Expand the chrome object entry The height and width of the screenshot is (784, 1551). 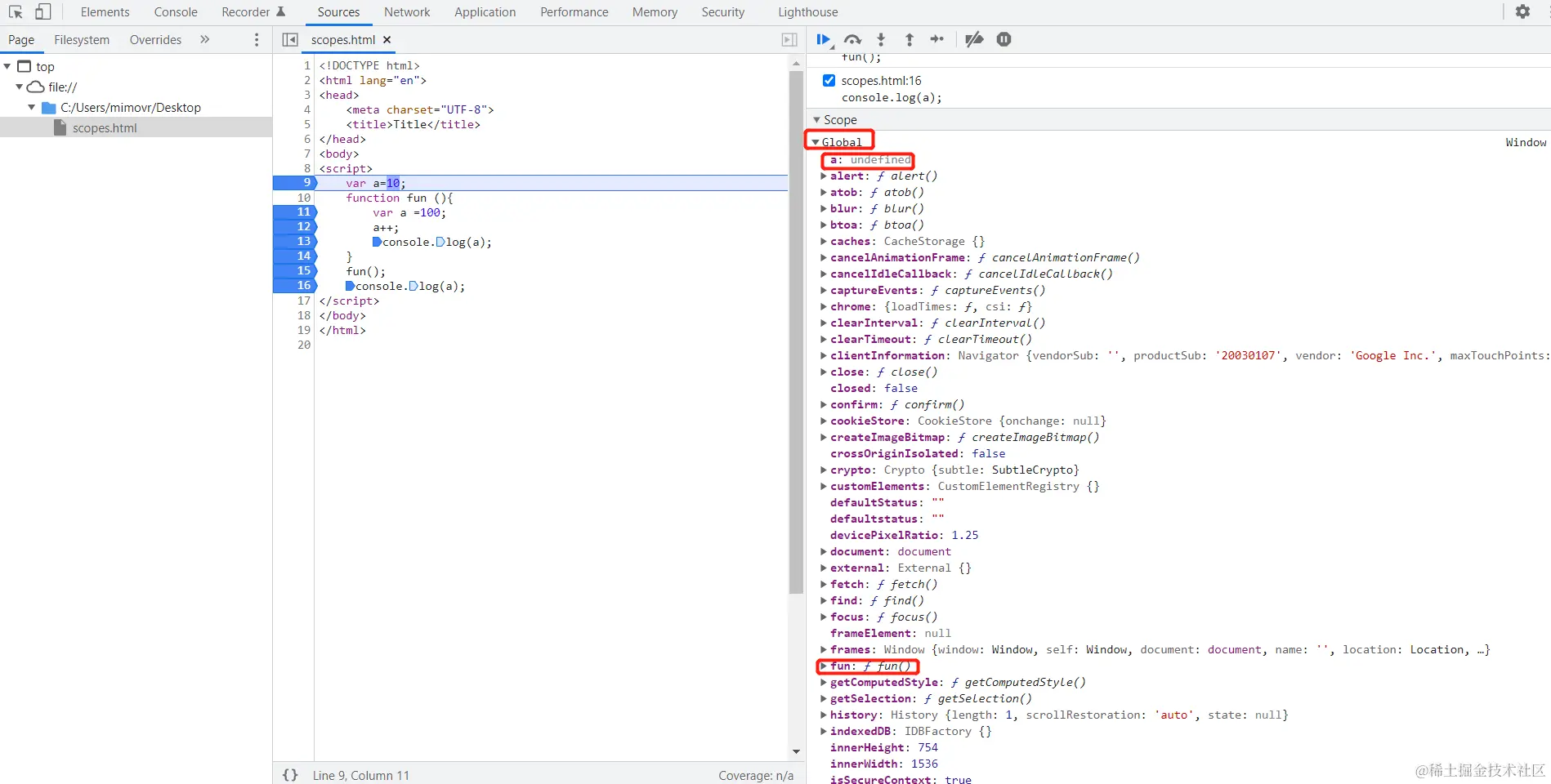(824, 306)
